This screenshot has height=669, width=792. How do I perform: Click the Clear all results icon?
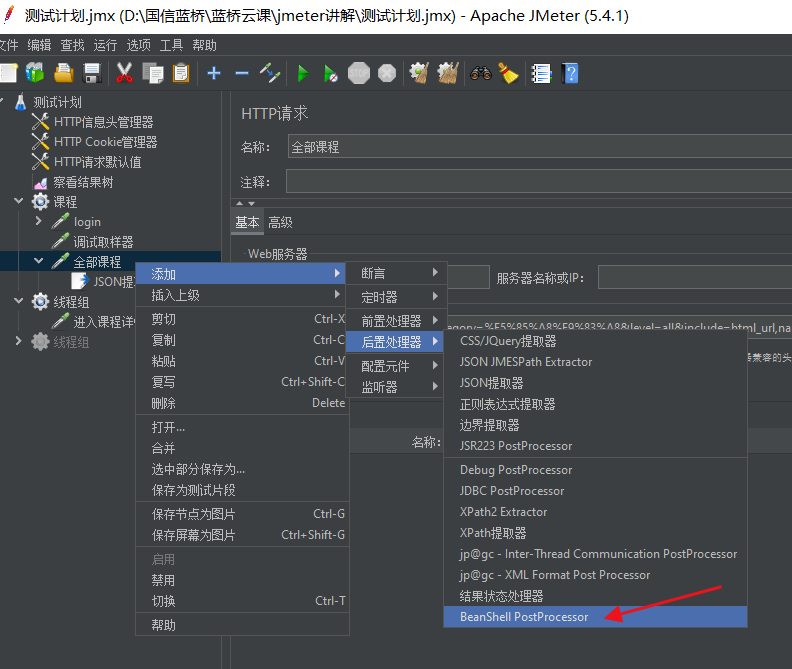(x=448, y=74)
